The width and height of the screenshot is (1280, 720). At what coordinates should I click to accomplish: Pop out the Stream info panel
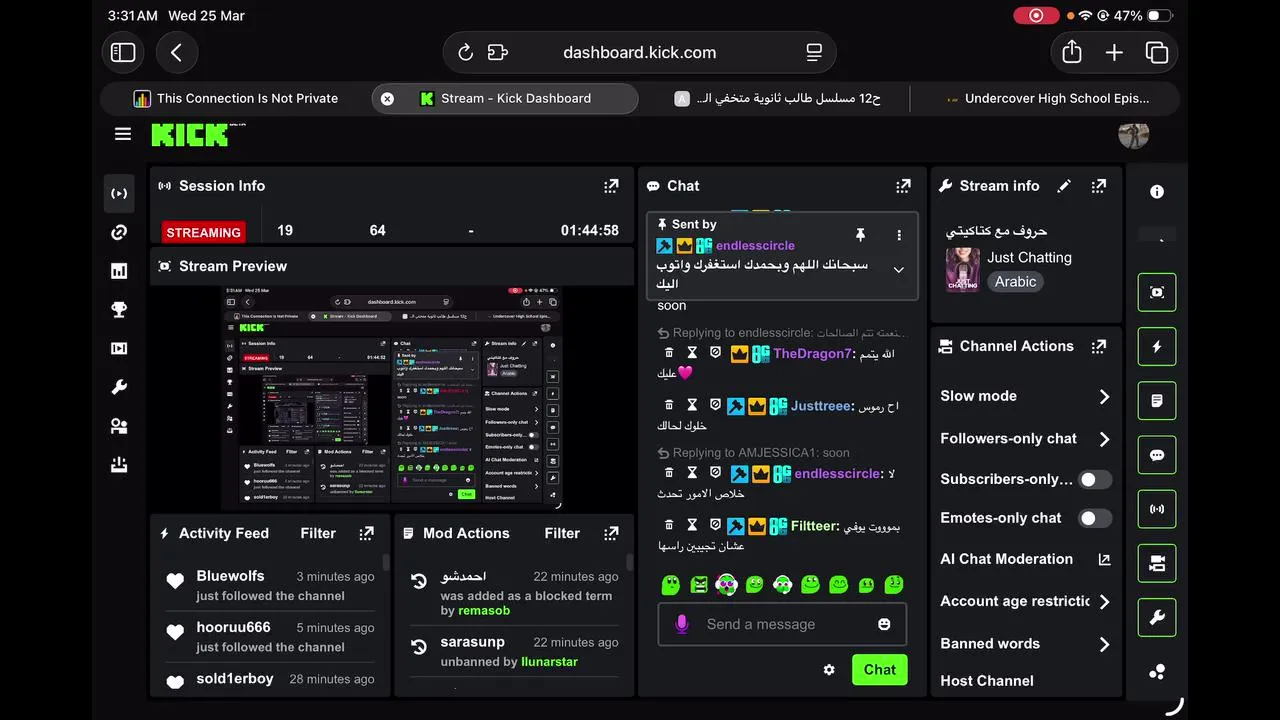[x=1099, y=186]
